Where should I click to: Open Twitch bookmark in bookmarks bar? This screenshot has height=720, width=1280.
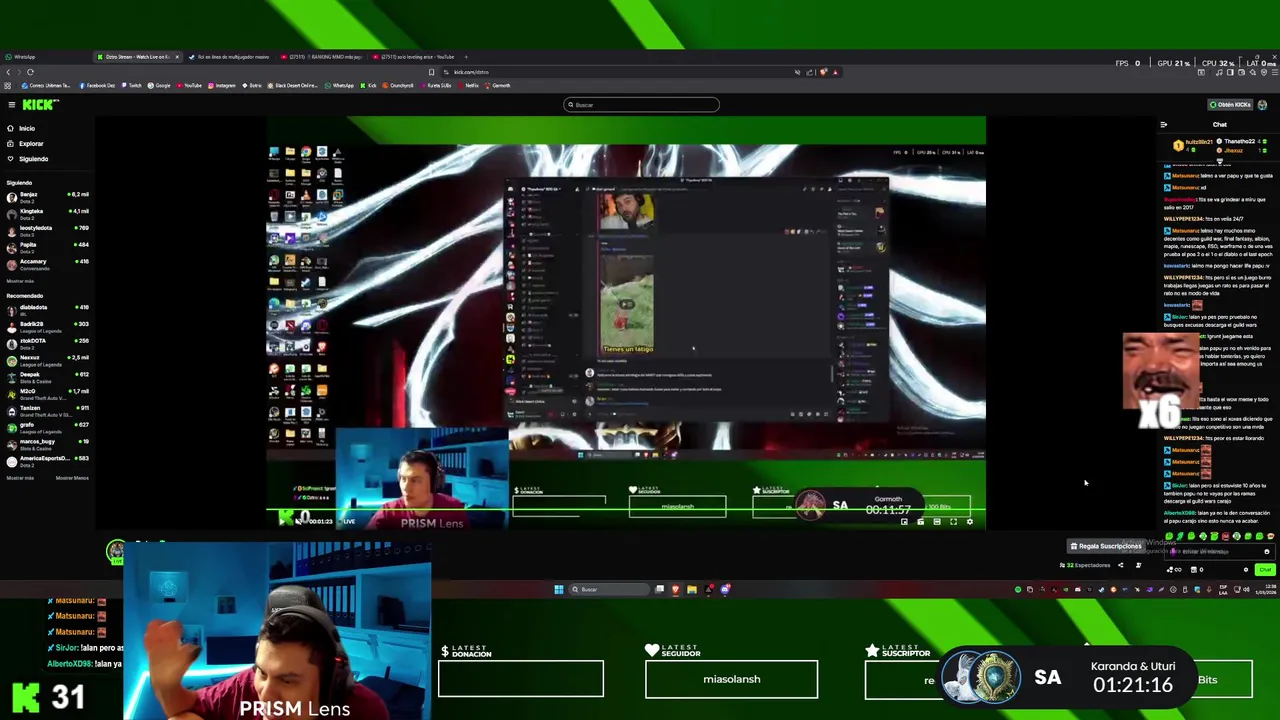pyautogui.click(x=132, y=86)
